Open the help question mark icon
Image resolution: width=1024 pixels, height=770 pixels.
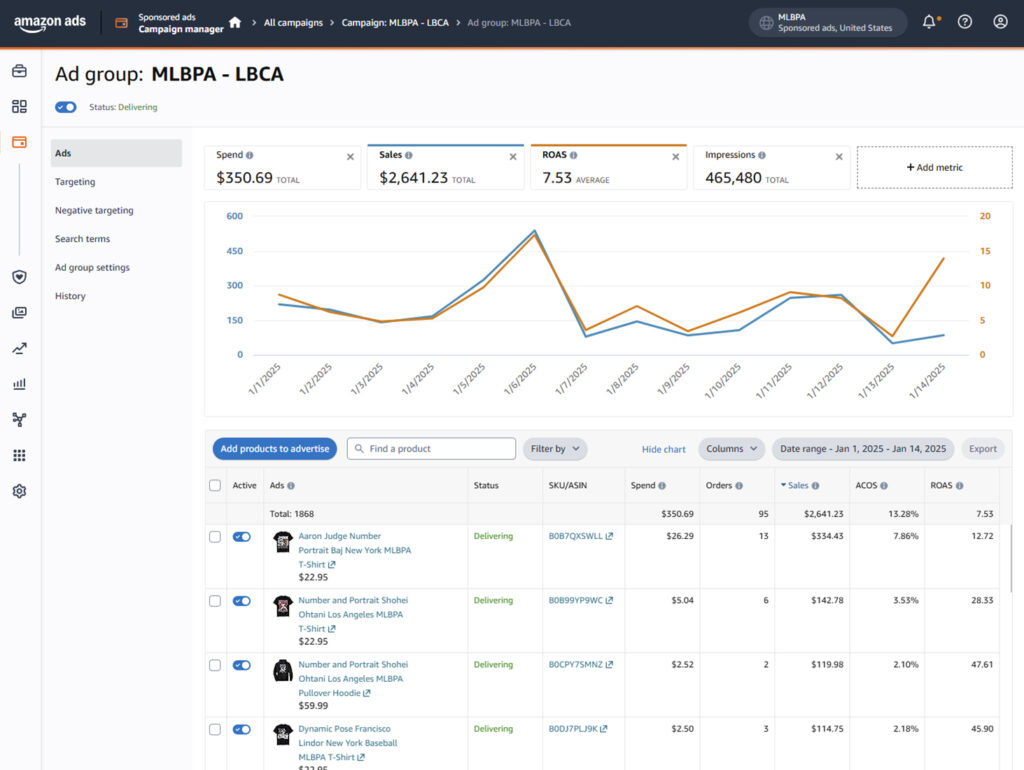(x=965, y=22)
